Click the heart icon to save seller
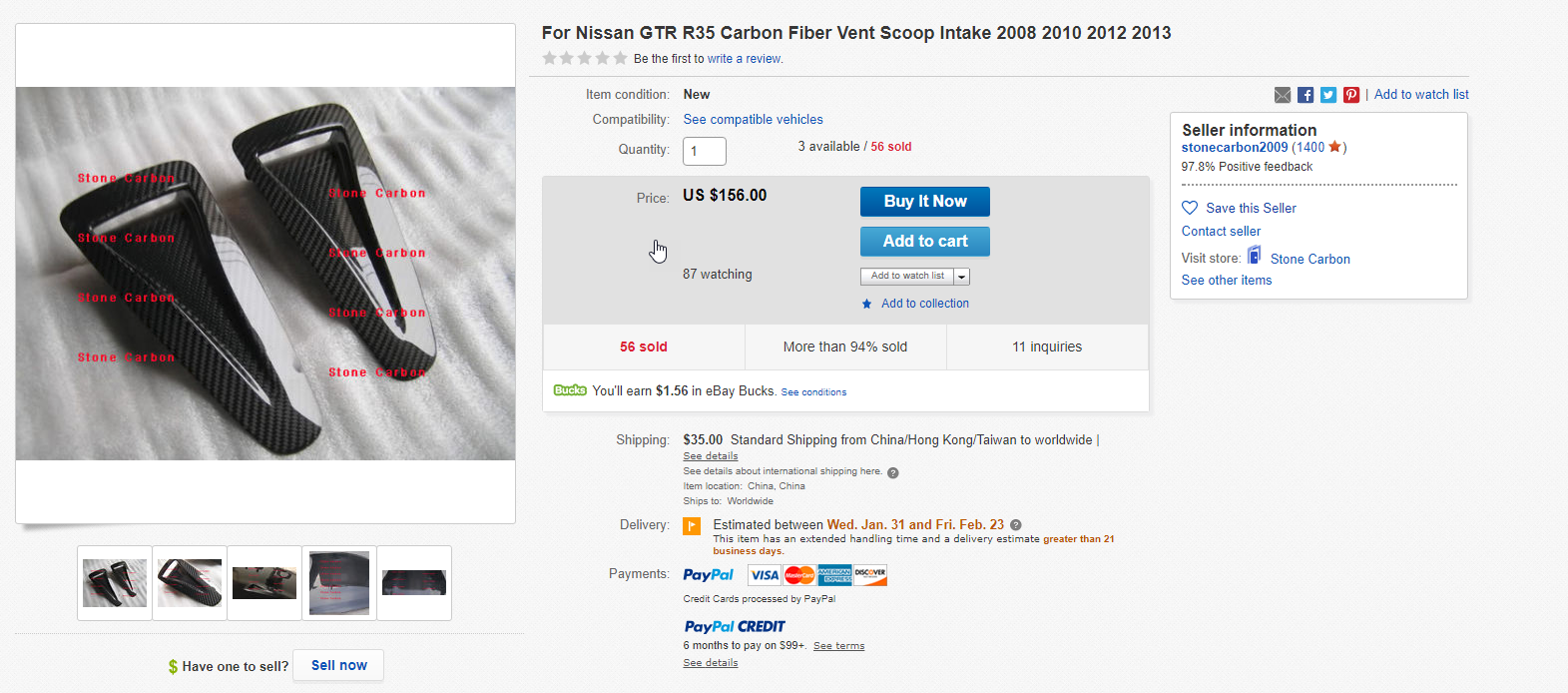The image size is (1568, 693). [1190, 208]
